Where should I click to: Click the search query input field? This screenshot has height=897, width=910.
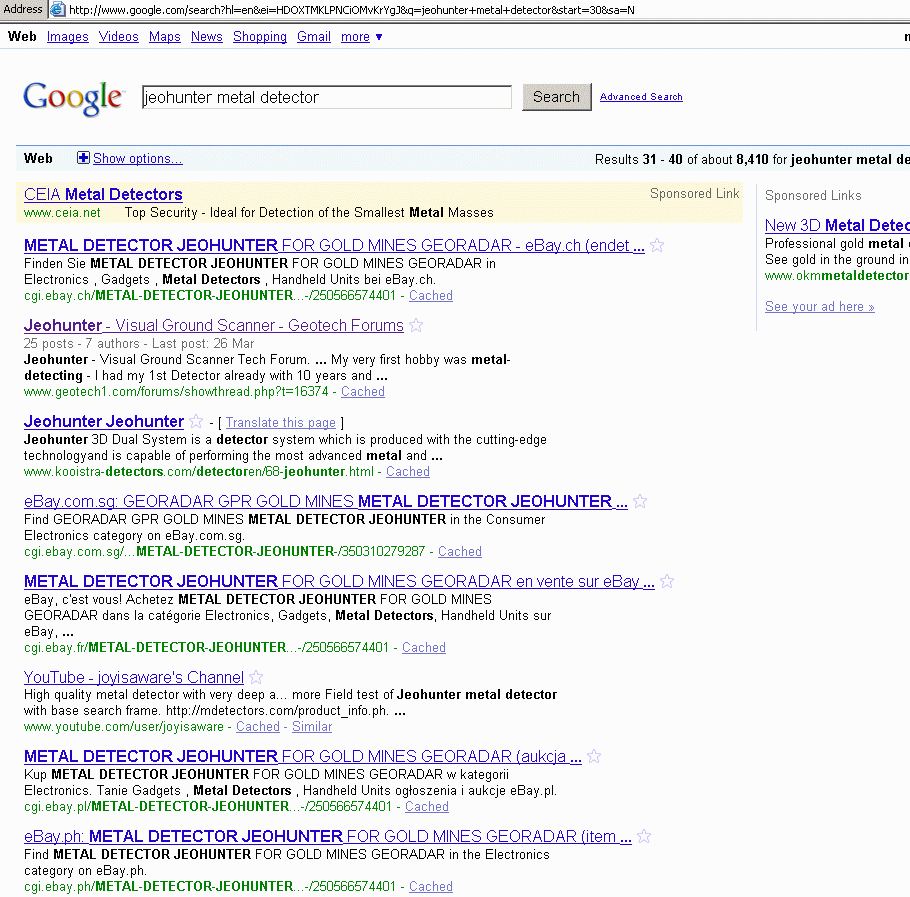pyautogui.click(x=327, y=97)
